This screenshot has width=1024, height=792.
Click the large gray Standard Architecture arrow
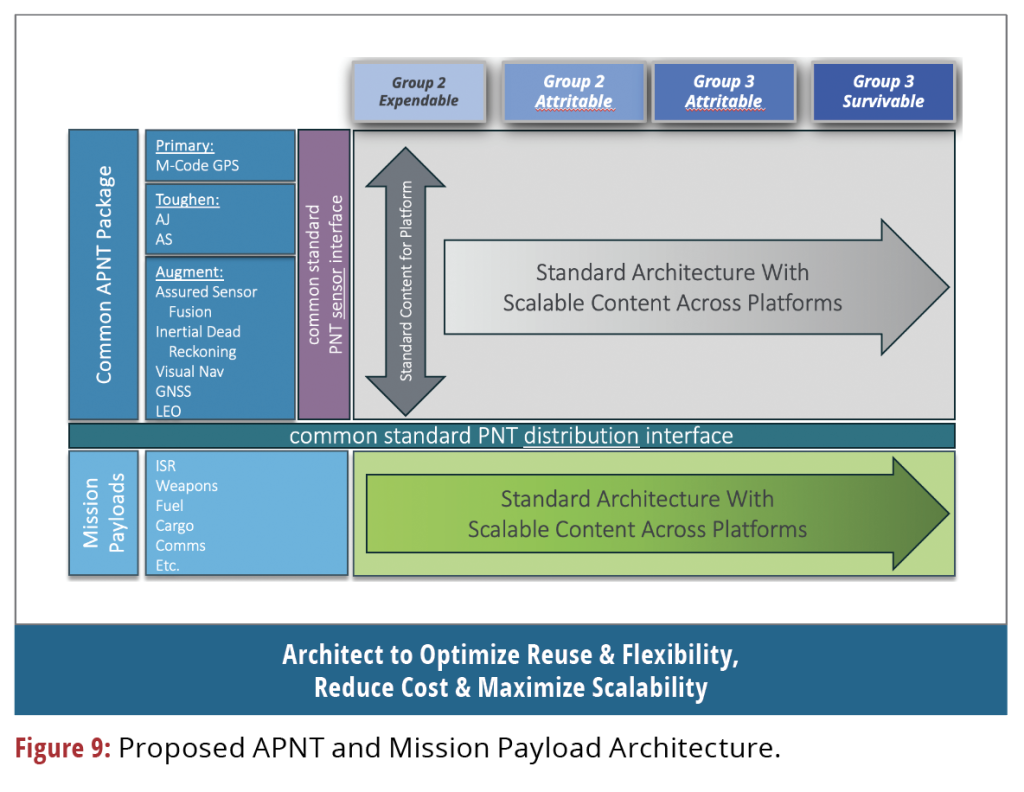[x=688, y=288]
